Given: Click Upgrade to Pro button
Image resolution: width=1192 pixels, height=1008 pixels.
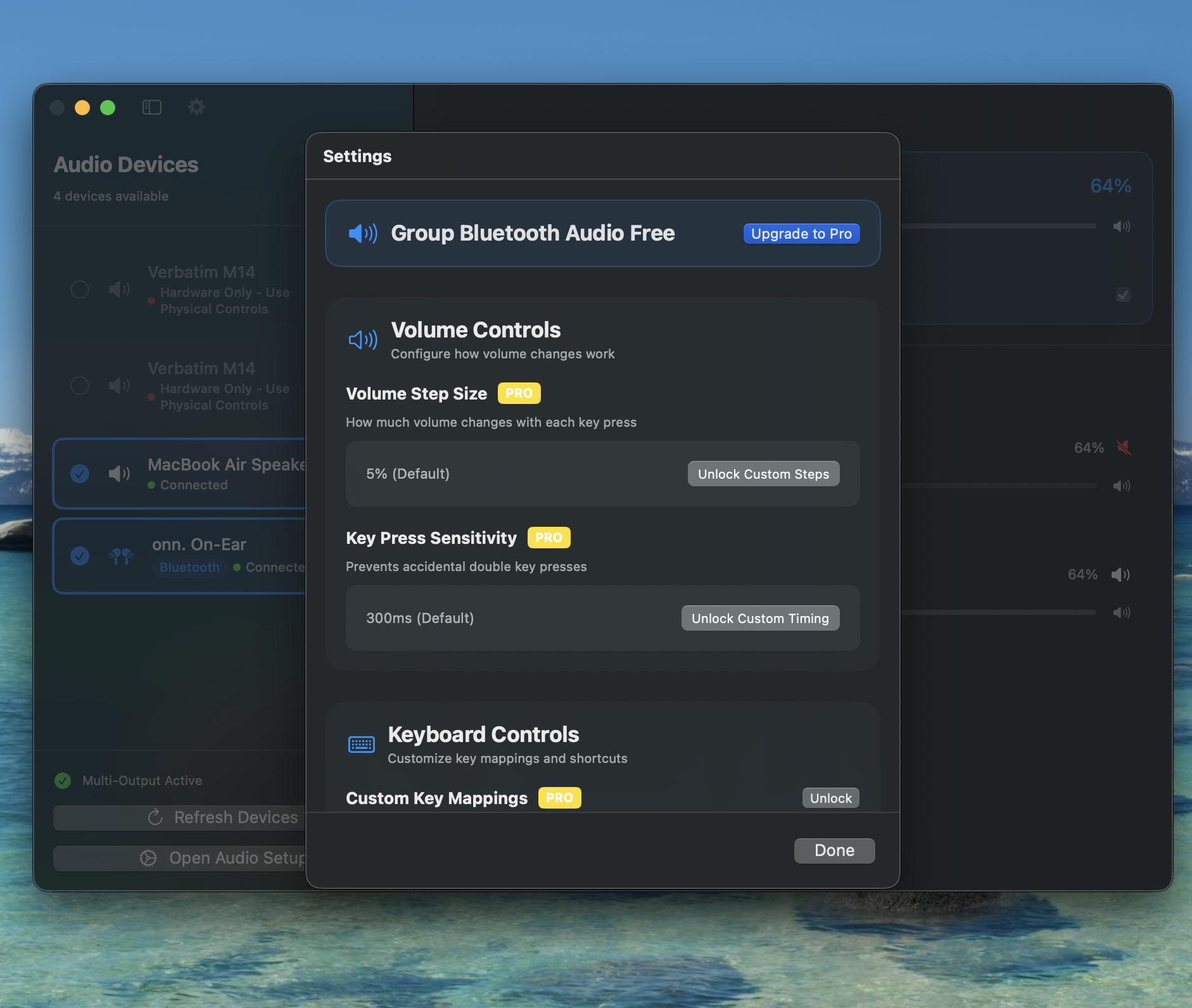Looking at the screenshot, I should coord(801,234).
